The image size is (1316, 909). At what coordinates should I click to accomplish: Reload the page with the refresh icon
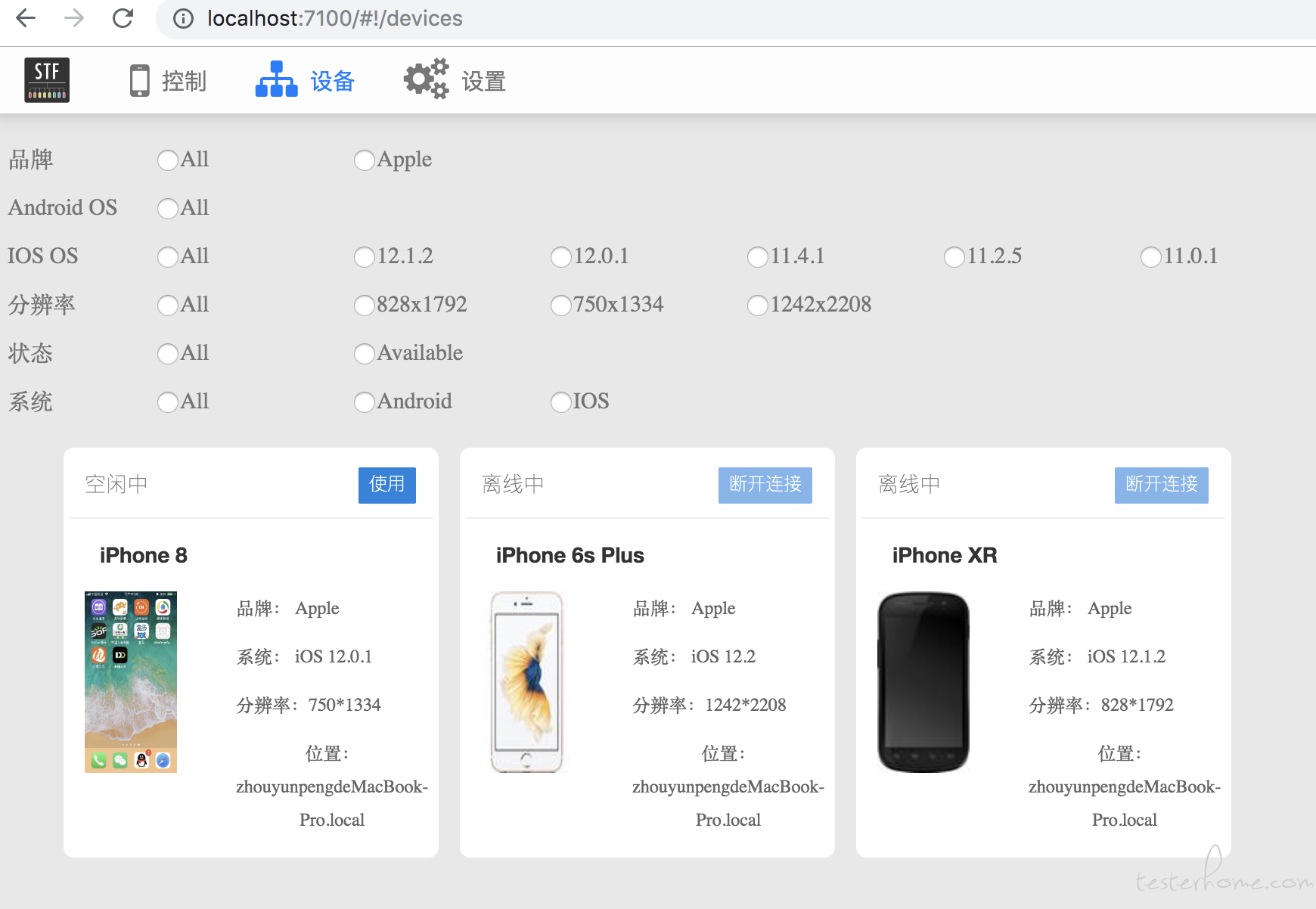[123, 18]
